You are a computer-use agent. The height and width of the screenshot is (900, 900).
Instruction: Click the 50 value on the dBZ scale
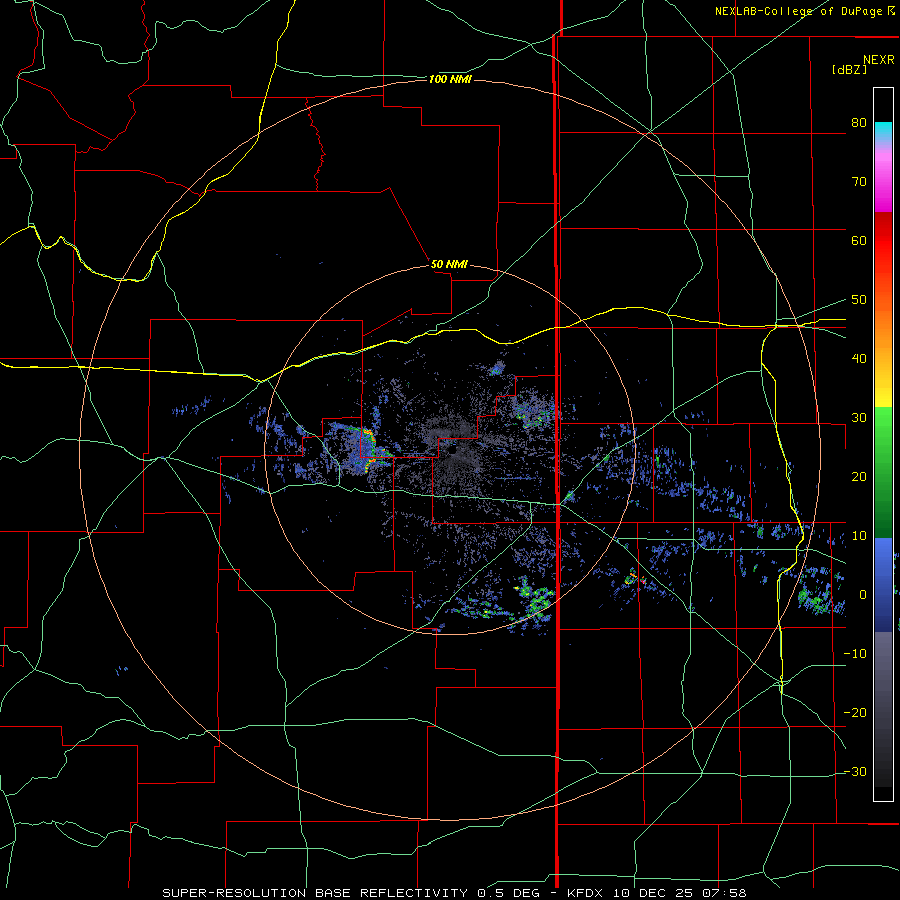click(859, 300)
